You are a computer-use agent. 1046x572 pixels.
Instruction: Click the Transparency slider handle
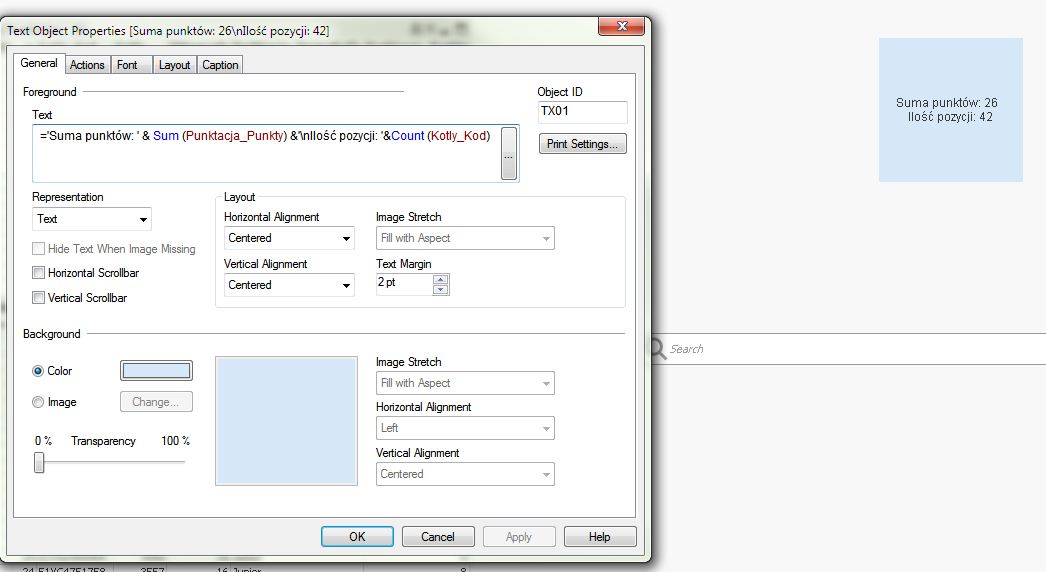[39, 462]
